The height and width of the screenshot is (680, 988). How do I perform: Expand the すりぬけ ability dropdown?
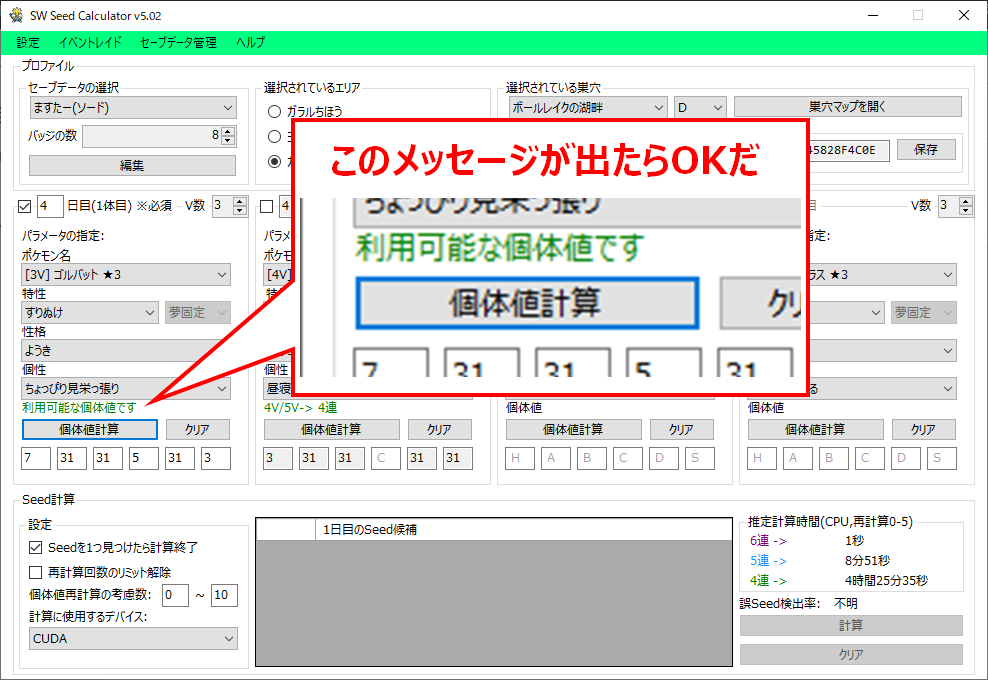click(x=89, y=313)
